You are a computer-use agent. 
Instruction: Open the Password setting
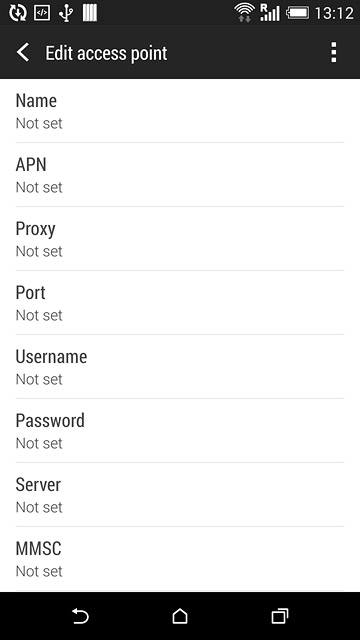180,431
